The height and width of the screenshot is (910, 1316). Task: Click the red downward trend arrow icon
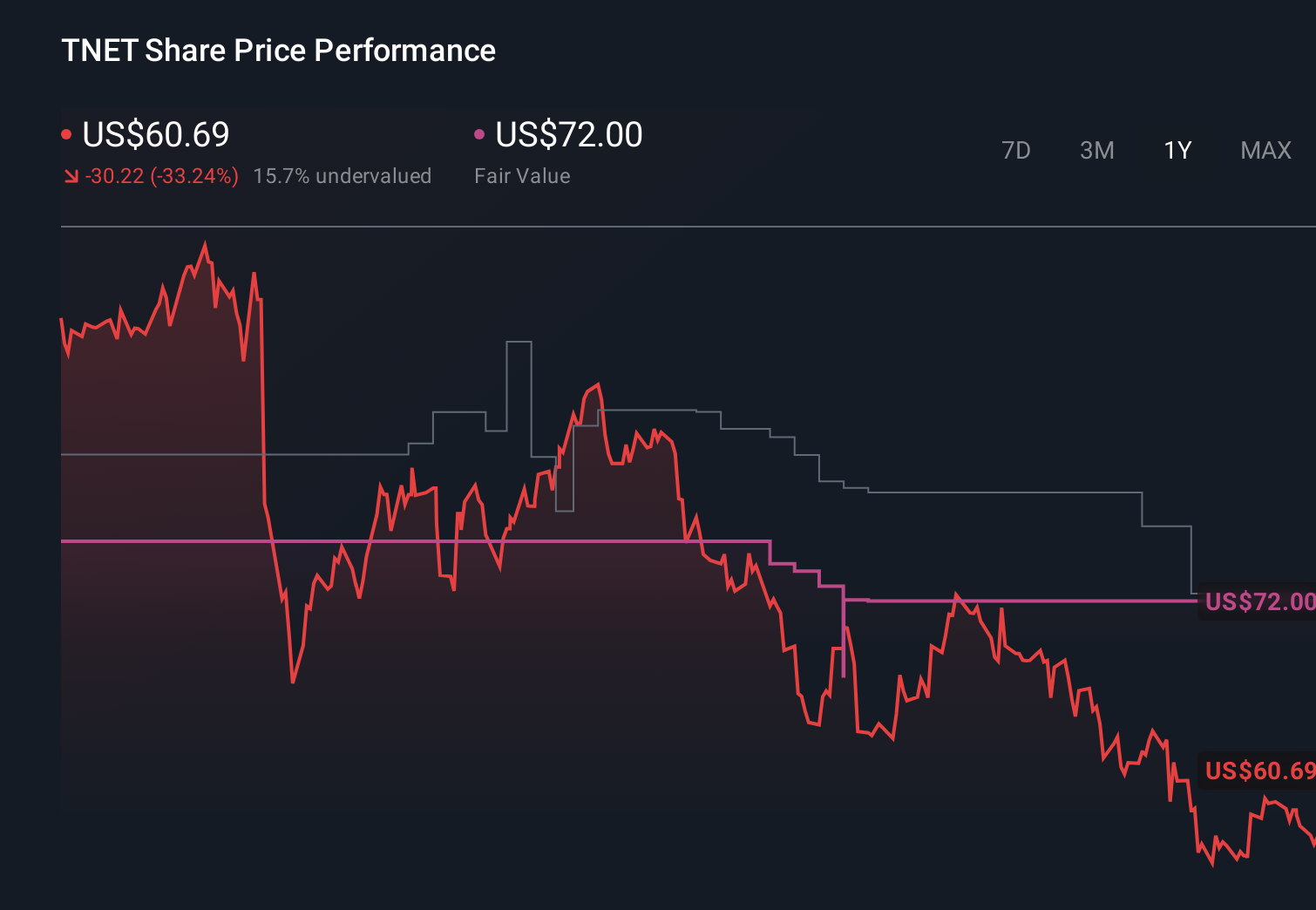click(71, 175)
